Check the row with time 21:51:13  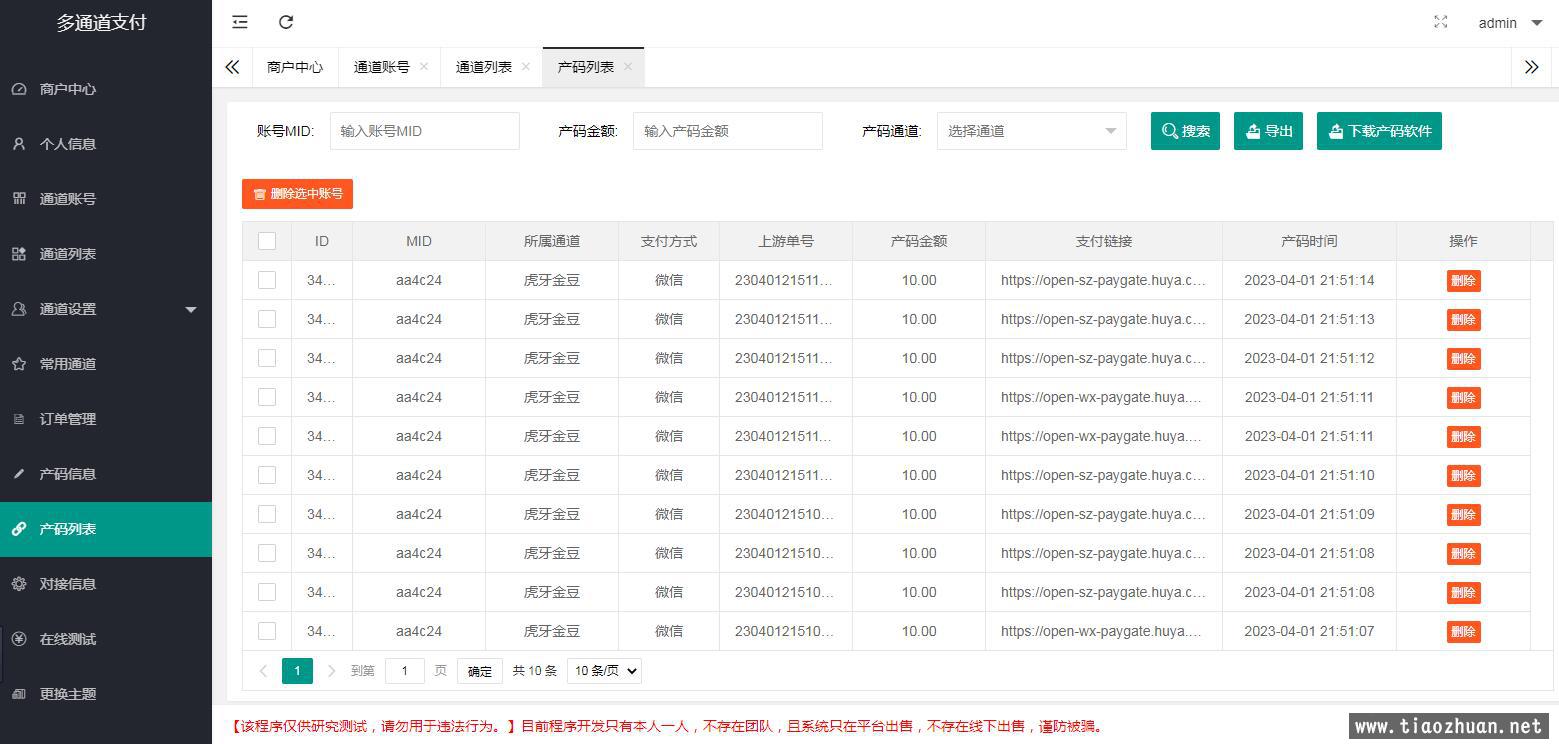(267, 319)
